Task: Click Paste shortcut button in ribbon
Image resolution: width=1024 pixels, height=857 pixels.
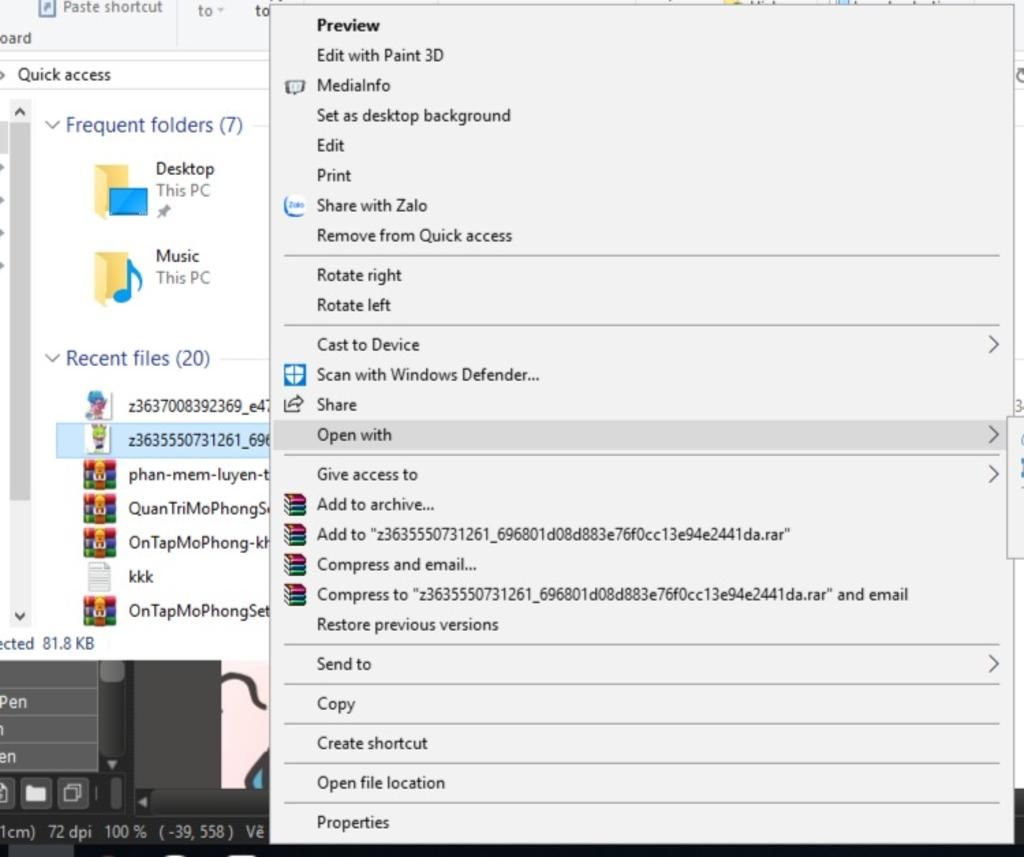Action: (x=100, y=8)
